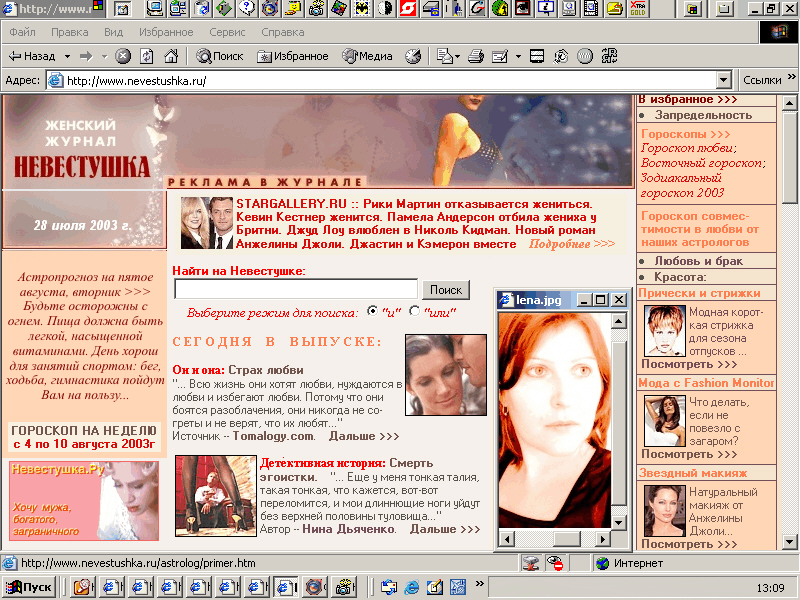Open Дальше >>> after Нина Дьяченко

tap(445, 529)
